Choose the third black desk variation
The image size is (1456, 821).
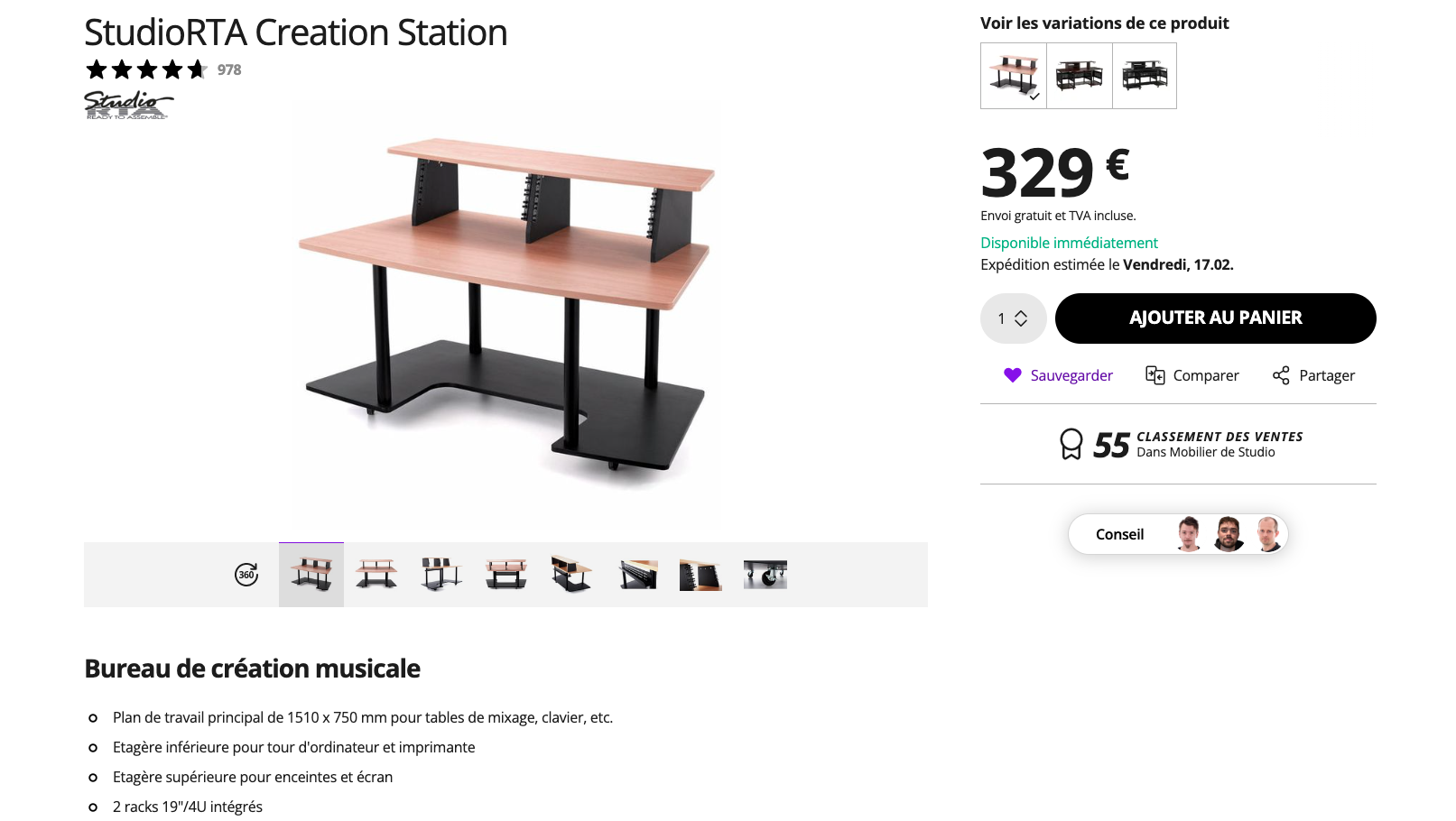point(1145,76)
